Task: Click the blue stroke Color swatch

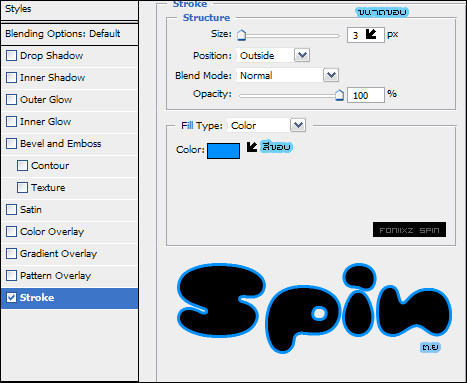Action: (x=223, y=151)
